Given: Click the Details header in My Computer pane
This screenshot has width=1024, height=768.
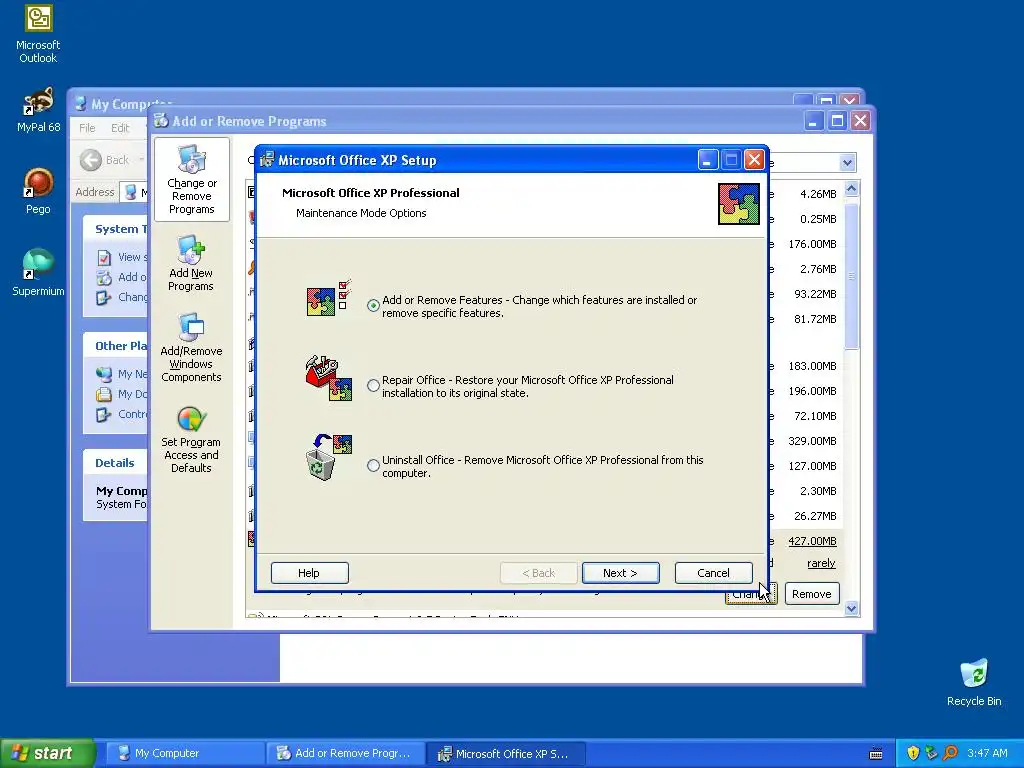Looking at the screenshot, I should click(115, 463).
